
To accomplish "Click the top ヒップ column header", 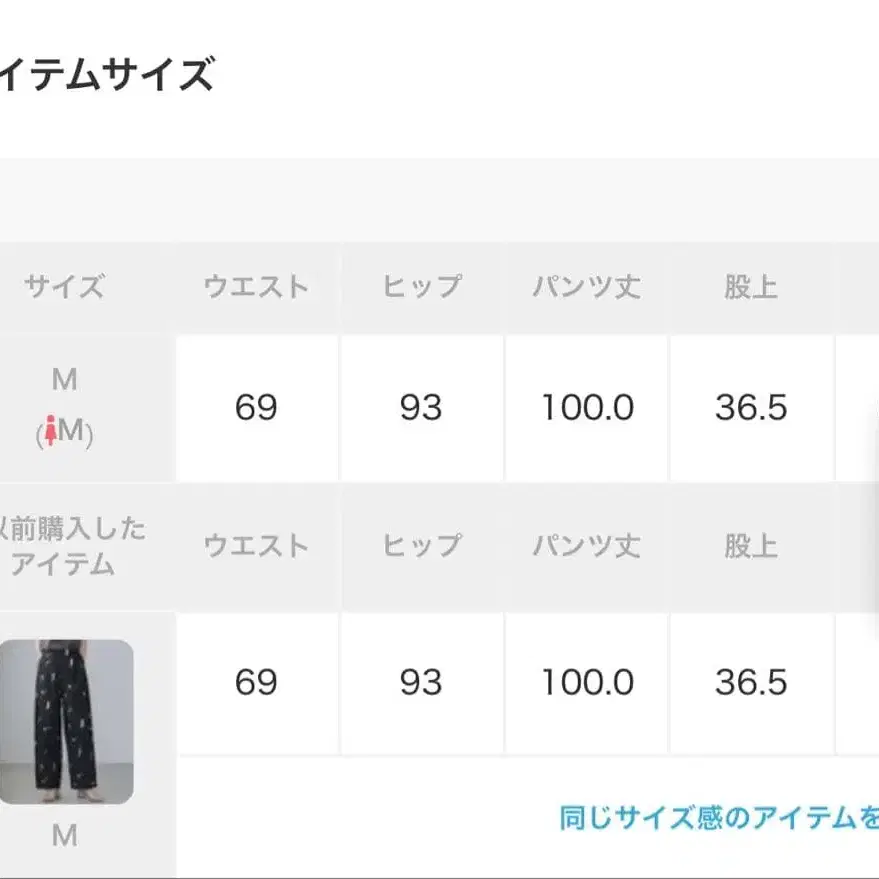I will (x=421, y=288).
